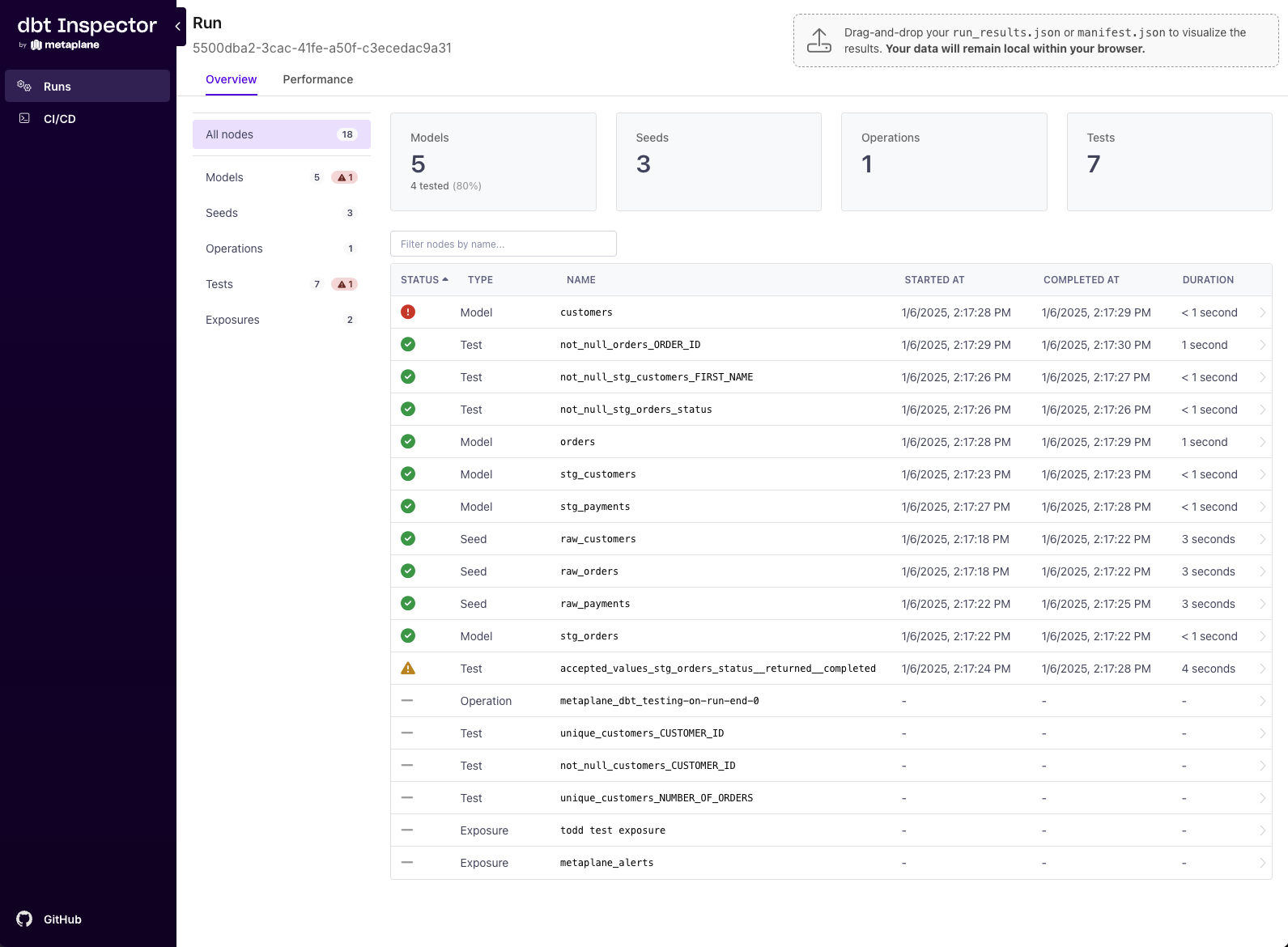Click green success check for raw_payments seed
Screen dimensions: 1288x947
(408, 604)
